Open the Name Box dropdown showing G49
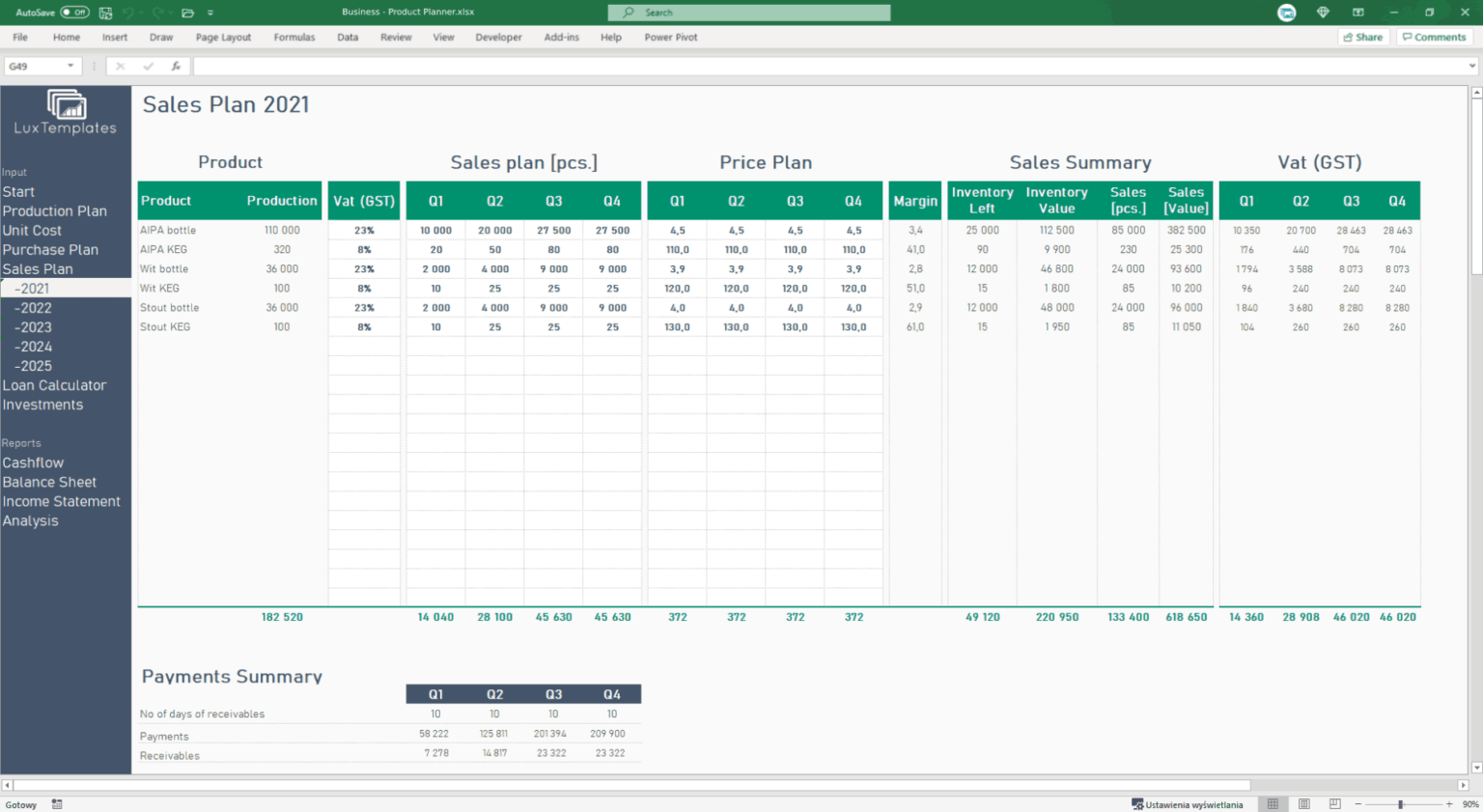The height and width of the screenshot is (812, 1483). point(71,67)
